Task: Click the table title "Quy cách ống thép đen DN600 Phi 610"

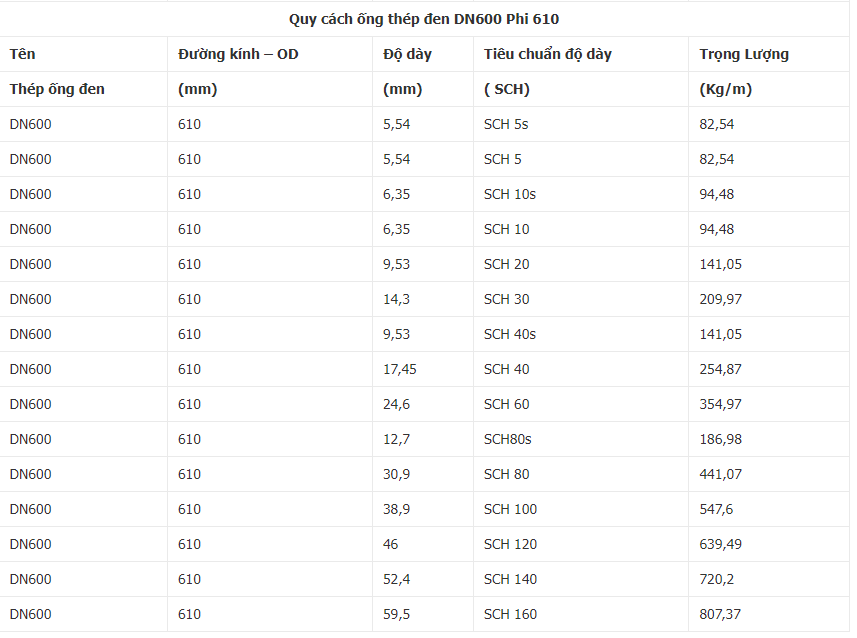Action: (431, 19)
